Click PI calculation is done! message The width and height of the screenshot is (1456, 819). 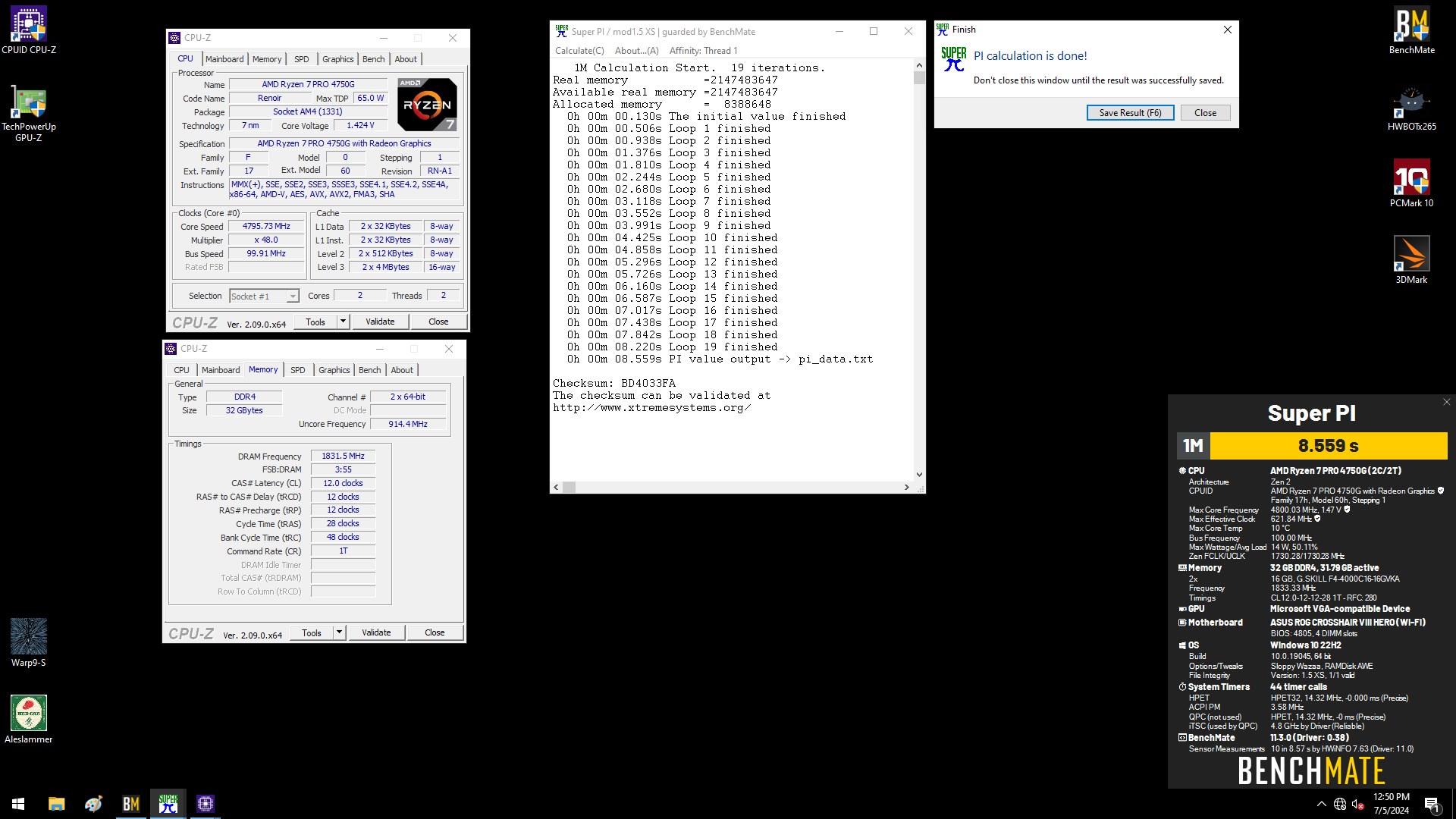(x=1030, y=56)
